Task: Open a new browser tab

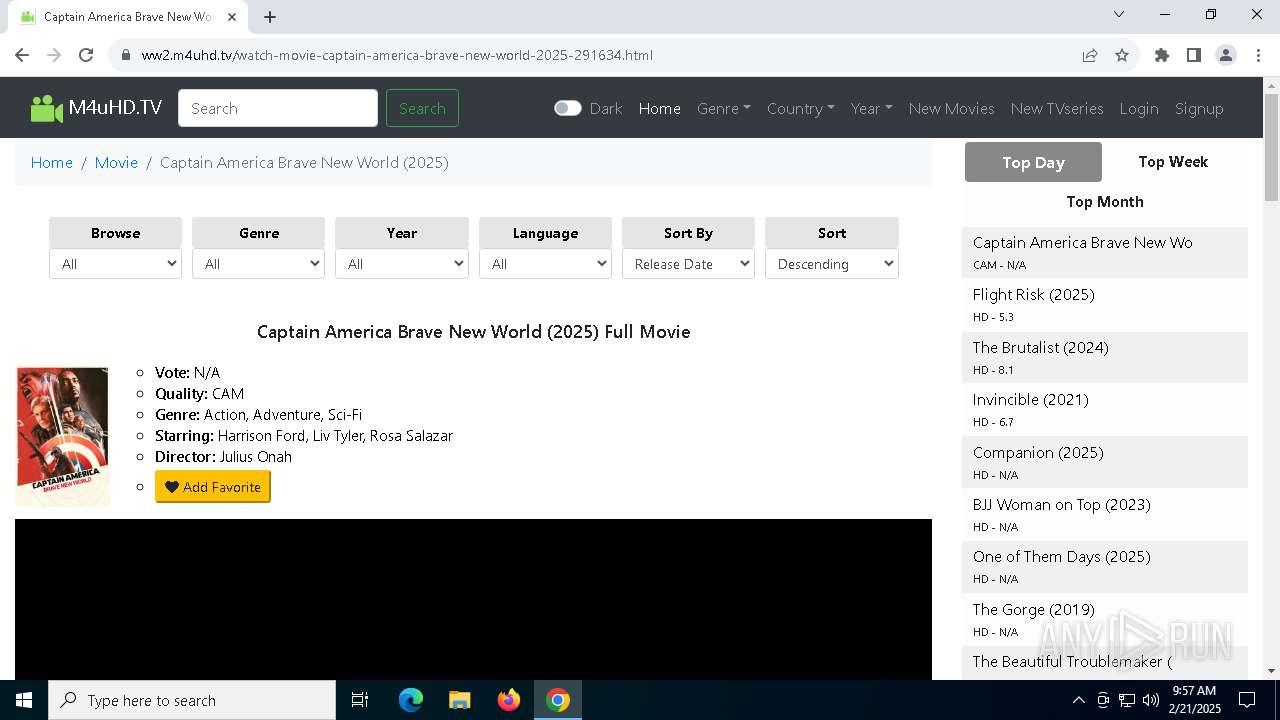Action: tap(270, 17)
